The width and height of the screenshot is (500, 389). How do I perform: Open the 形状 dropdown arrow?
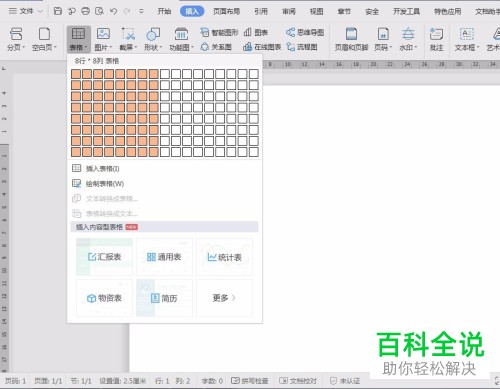pyautogui.click(x=160, y=47)
